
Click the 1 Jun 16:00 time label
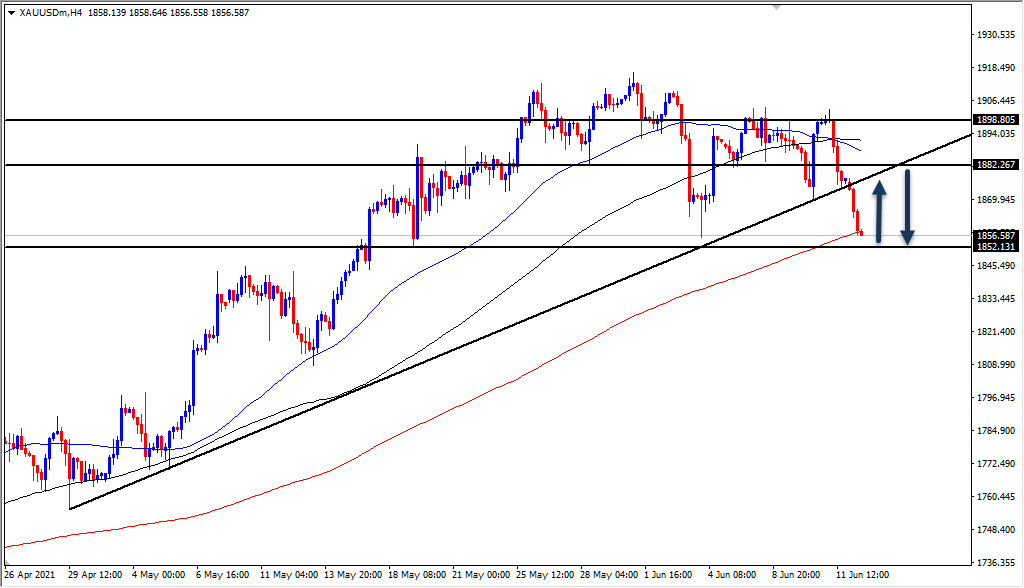click(669, 575)
